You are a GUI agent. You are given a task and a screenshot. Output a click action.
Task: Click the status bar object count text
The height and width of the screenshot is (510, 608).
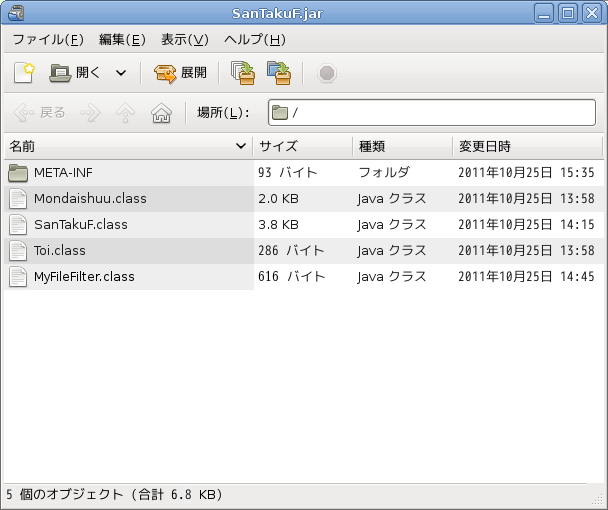[x=114, y=494]
